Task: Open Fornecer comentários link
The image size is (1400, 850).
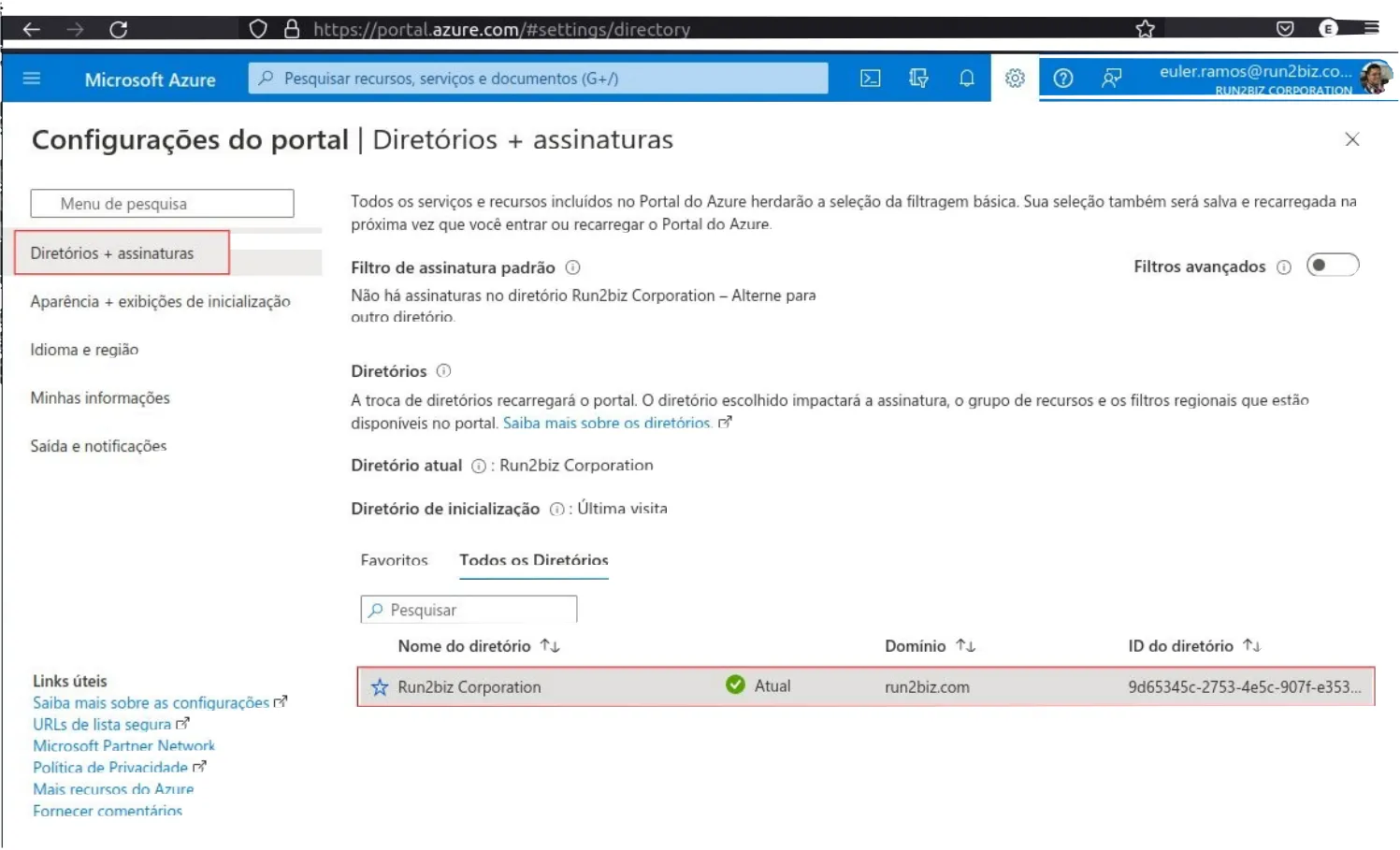Action: click(x=108, y=810)
